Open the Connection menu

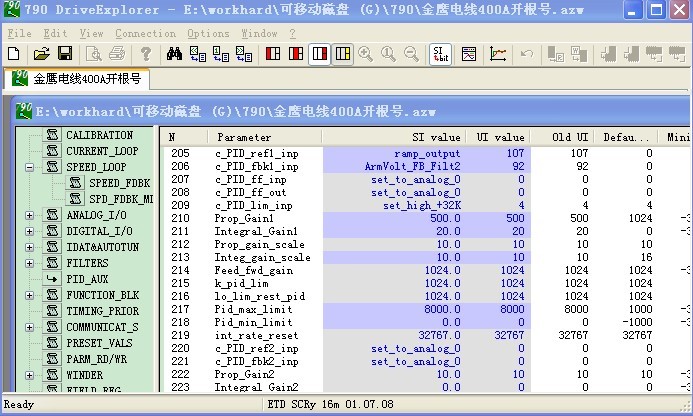coord(145,34)
